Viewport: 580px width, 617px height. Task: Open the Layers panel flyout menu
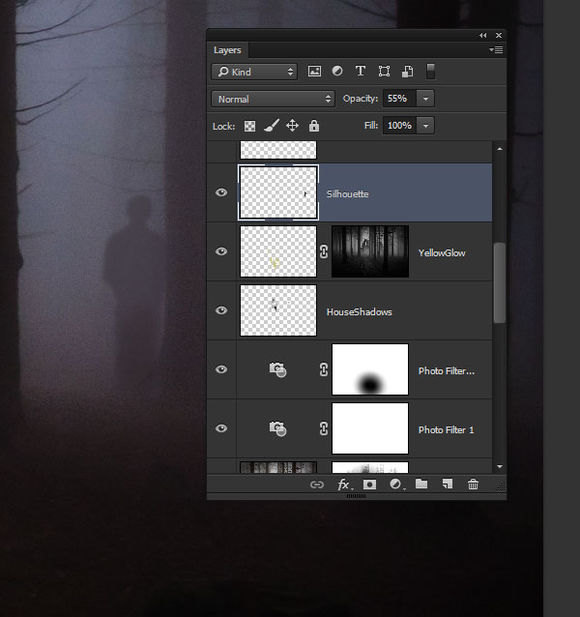[496, 50]
